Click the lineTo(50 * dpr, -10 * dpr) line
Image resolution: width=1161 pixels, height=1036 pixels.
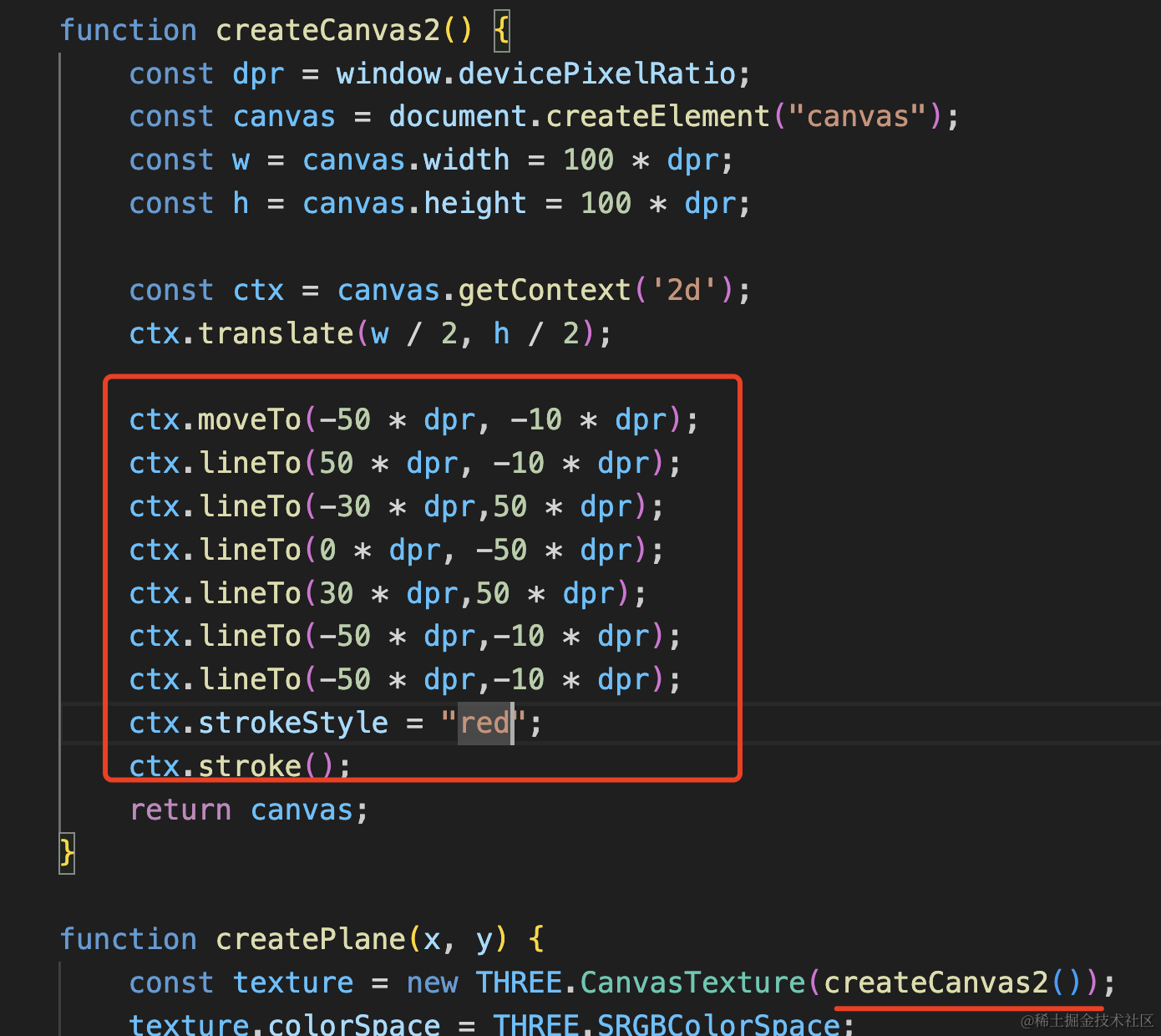405,463
